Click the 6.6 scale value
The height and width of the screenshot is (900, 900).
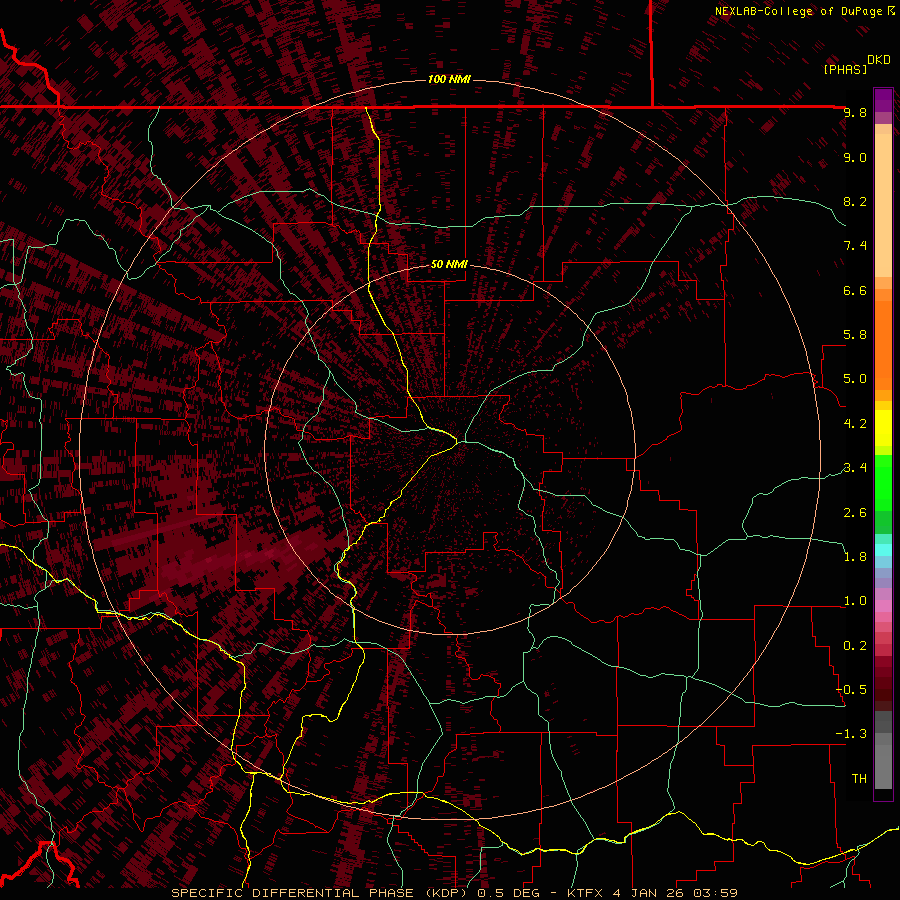tap(855, 290)
